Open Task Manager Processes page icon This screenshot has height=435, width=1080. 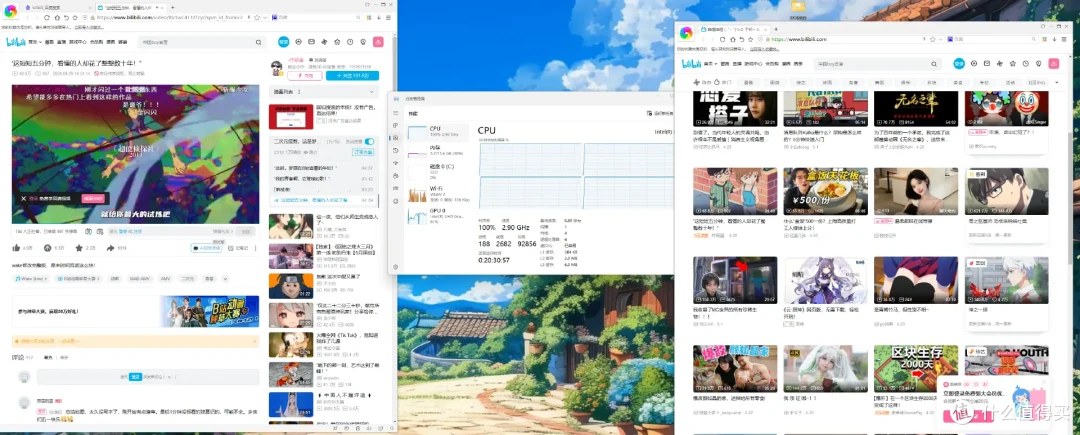click(x=395, y=125)
